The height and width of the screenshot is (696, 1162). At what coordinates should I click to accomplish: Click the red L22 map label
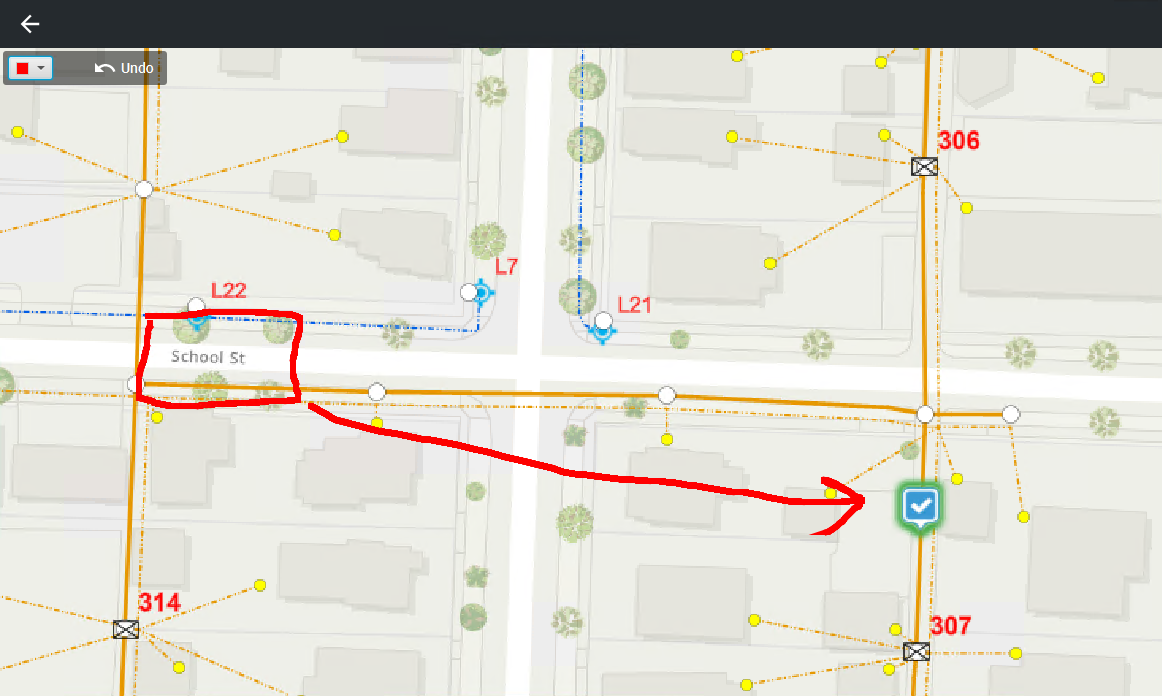pyautogui.click(x=228, y=290)
